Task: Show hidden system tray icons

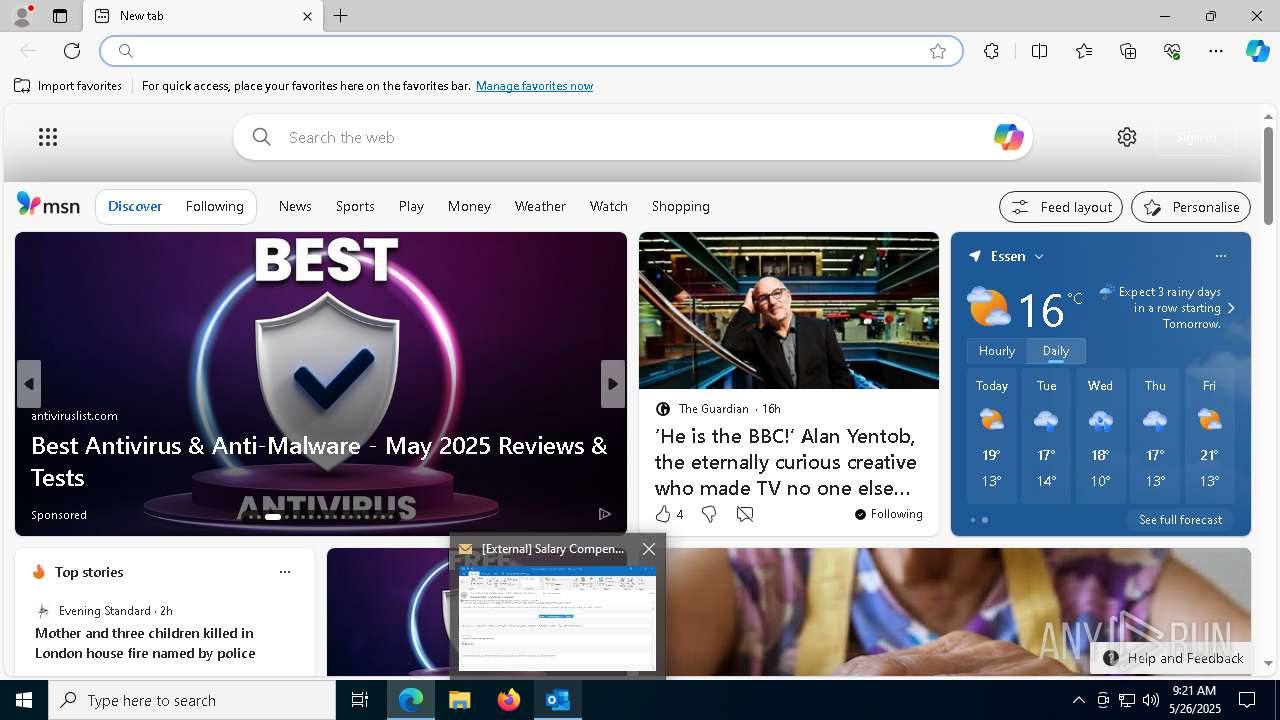Action: [1078, 700]
